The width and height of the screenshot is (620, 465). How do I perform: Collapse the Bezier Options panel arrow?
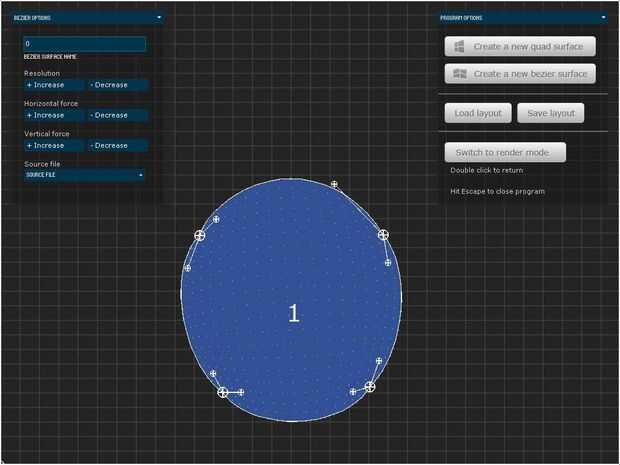pos(159,17)
